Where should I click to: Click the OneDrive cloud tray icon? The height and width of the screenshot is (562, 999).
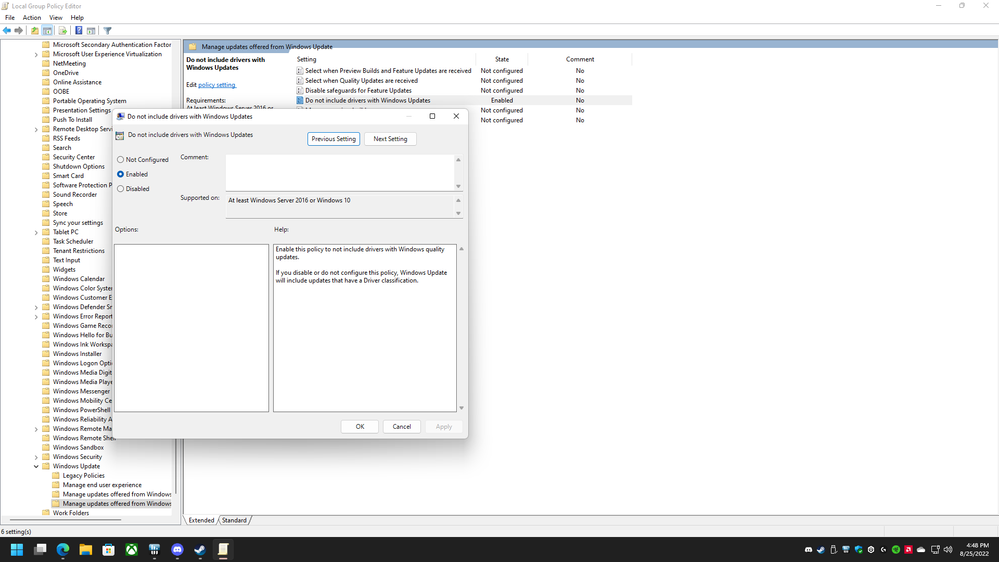[921, 549]
